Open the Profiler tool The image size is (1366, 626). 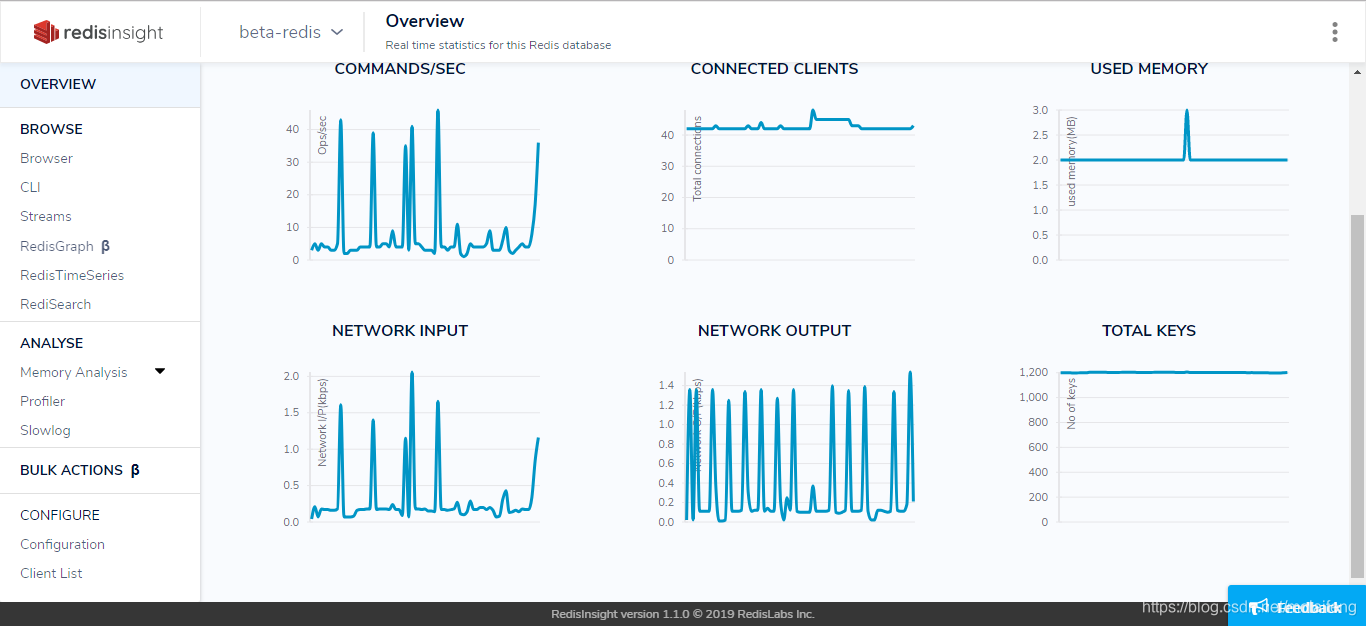pos(42,401)
